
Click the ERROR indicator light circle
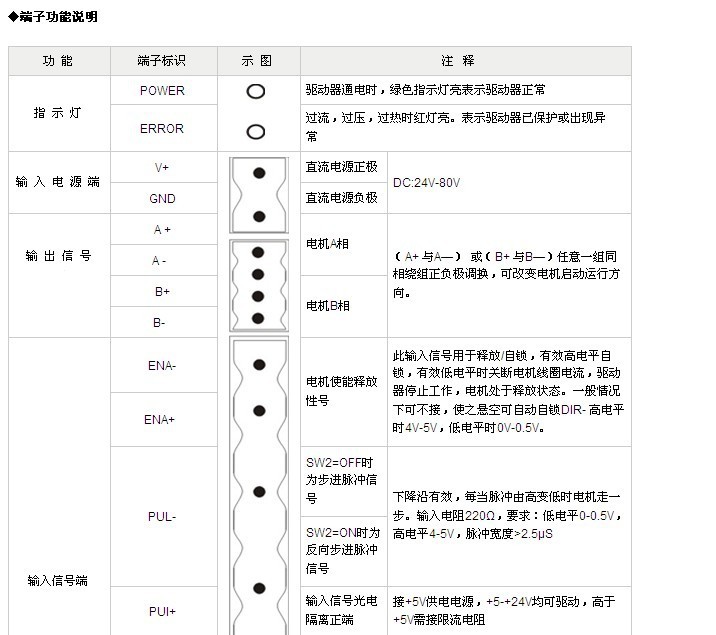click(x=256, y=132)
